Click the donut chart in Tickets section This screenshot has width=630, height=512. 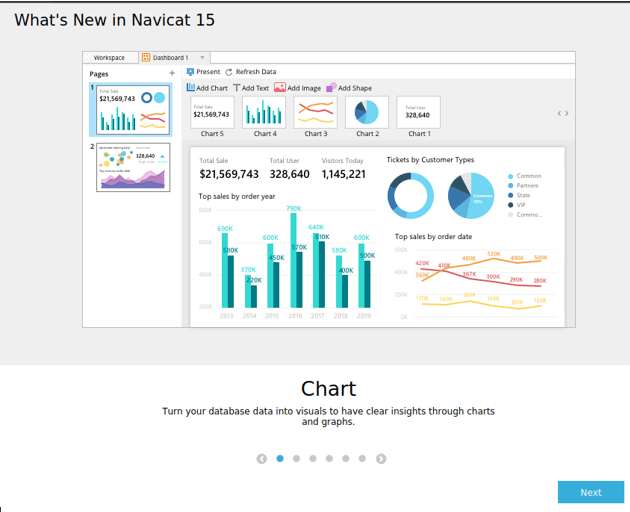[410, 196]
